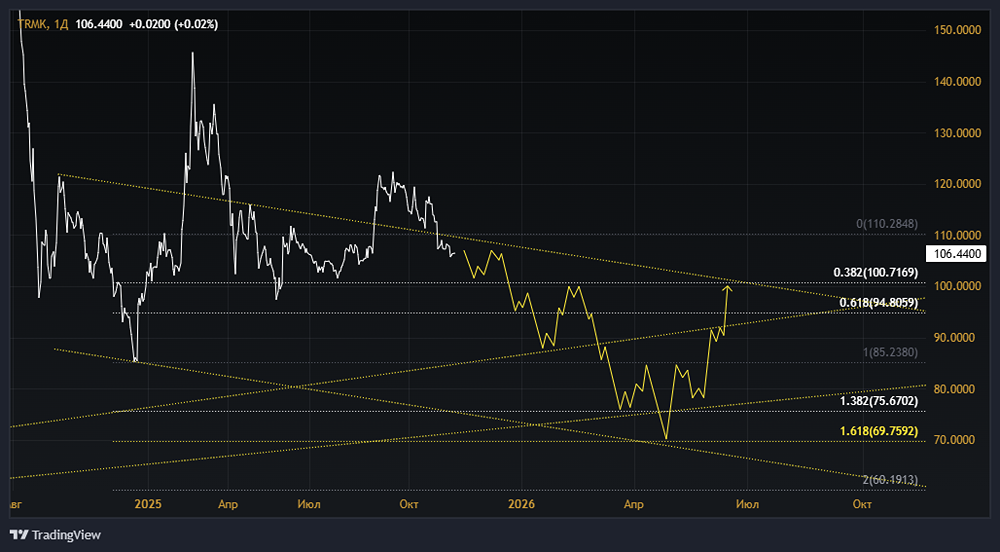
Task: Click the 140.0000 price axis label
Action: [957, 82]
